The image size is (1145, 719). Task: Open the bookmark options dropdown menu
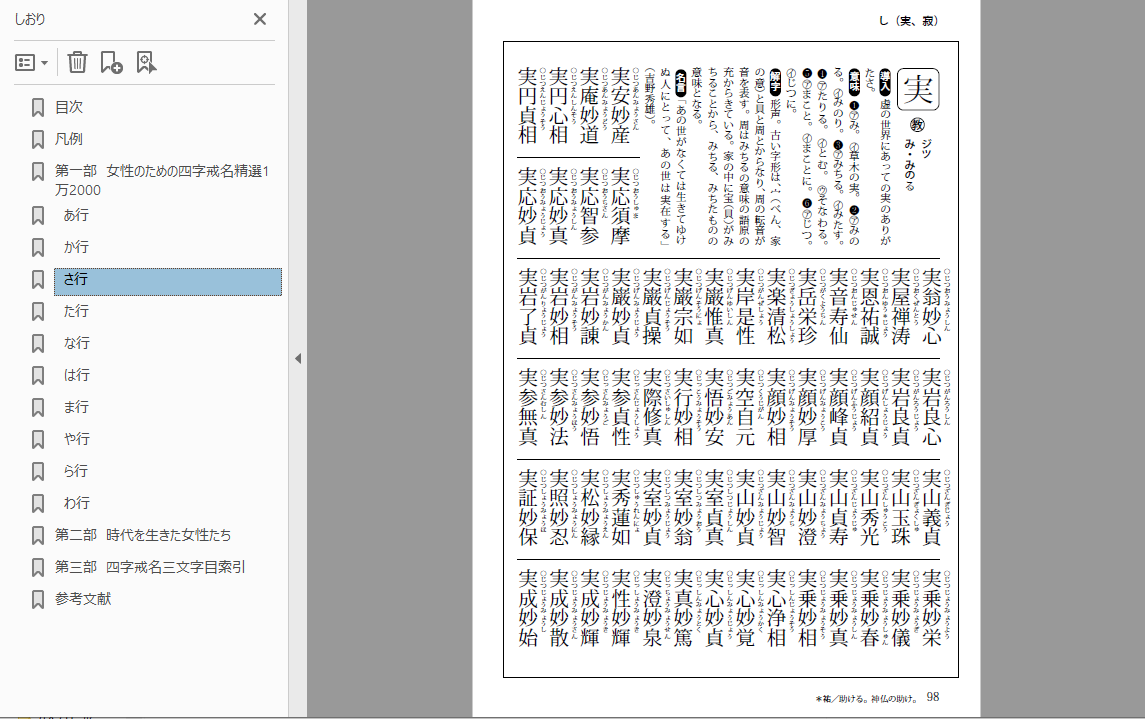tap(32, 63)
